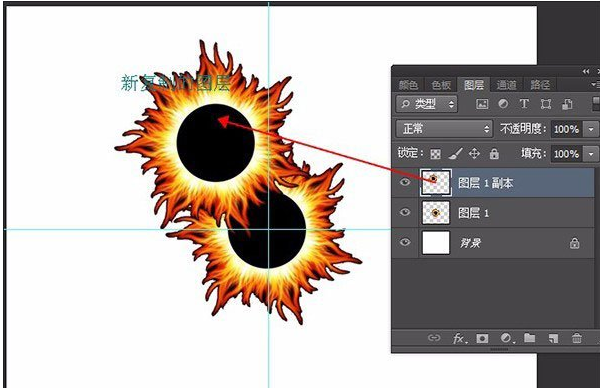
Task: Create new adjustment layer icon
Action: (507, 338)
